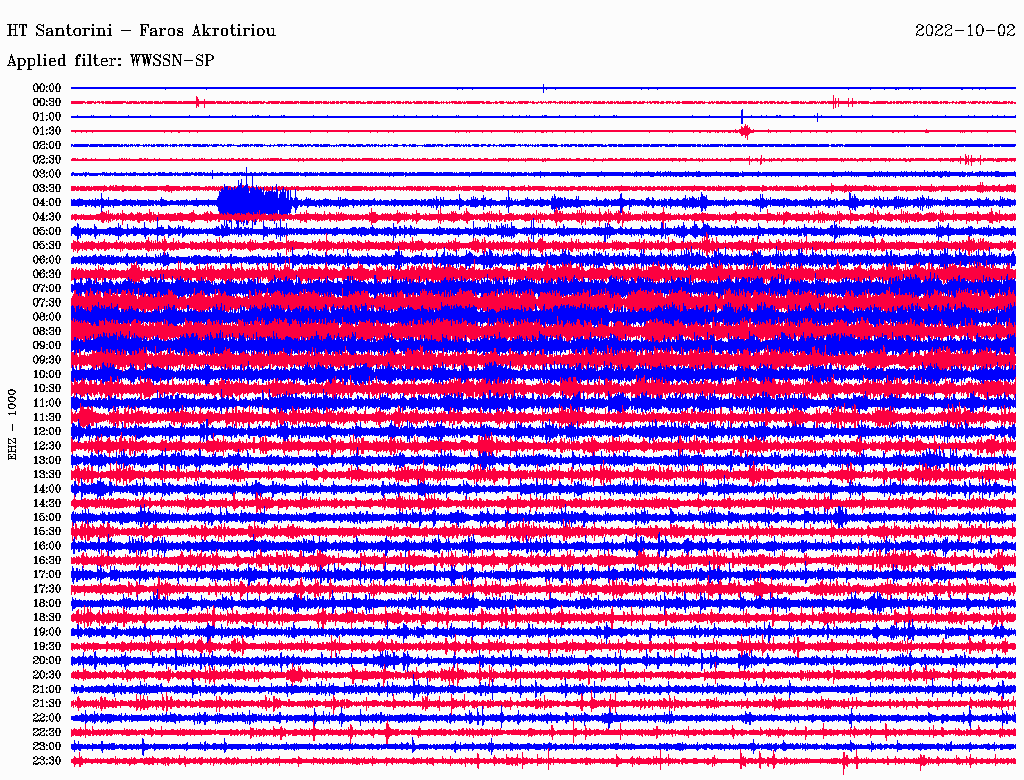Select the 12:00 time label
This screenshot has height=780, width=1024.
(x=47, y=431)
